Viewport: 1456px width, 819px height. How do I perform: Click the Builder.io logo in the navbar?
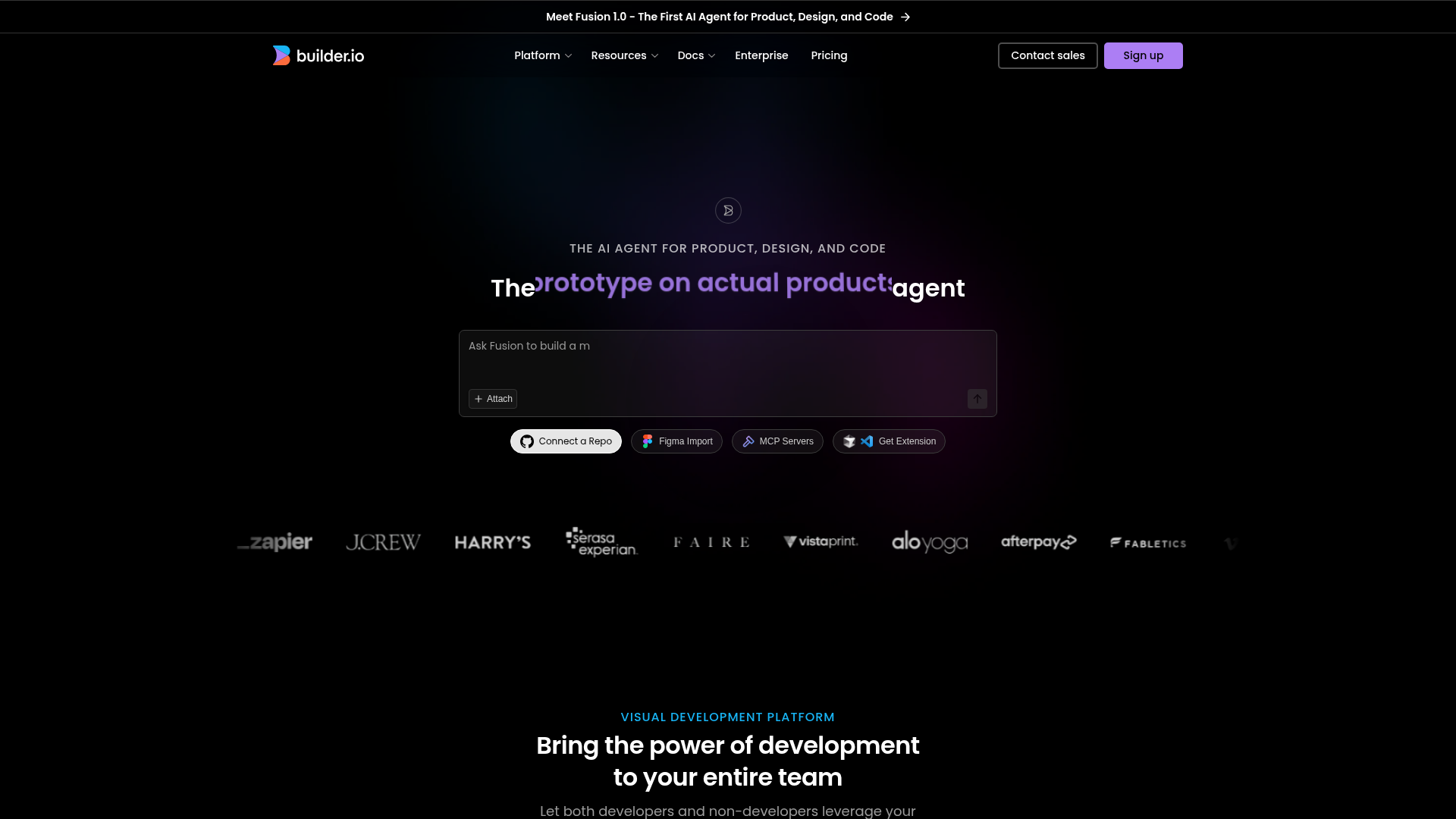[x=318, y=55]
